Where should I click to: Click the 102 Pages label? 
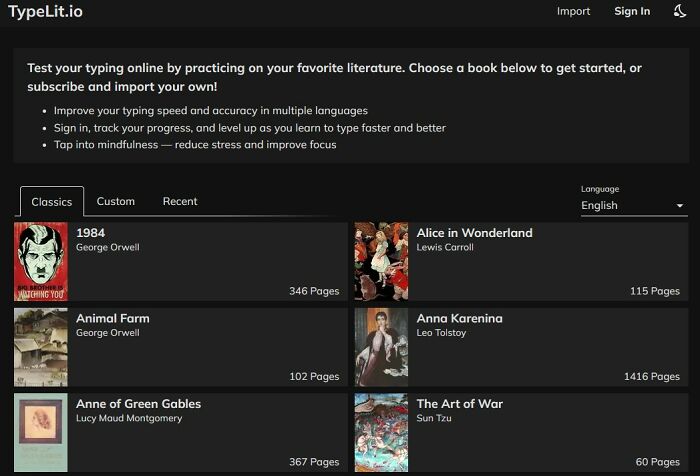(x=314, y=376)
